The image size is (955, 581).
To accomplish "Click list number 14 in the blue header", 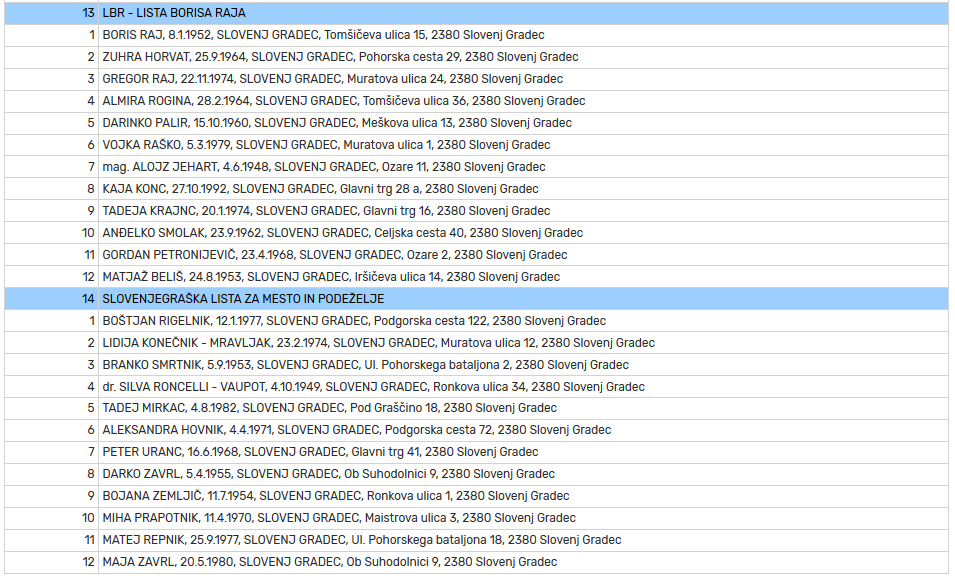I will (88, 298).
